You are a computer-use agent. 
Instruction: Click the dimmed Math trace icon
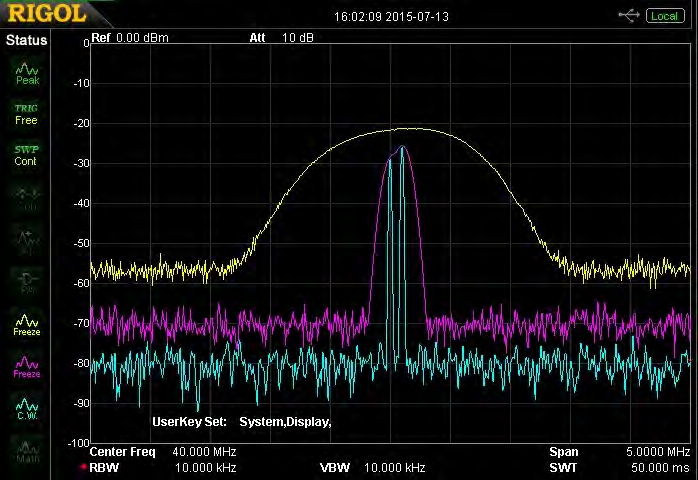pyautogui.click(x=28, y=452)
